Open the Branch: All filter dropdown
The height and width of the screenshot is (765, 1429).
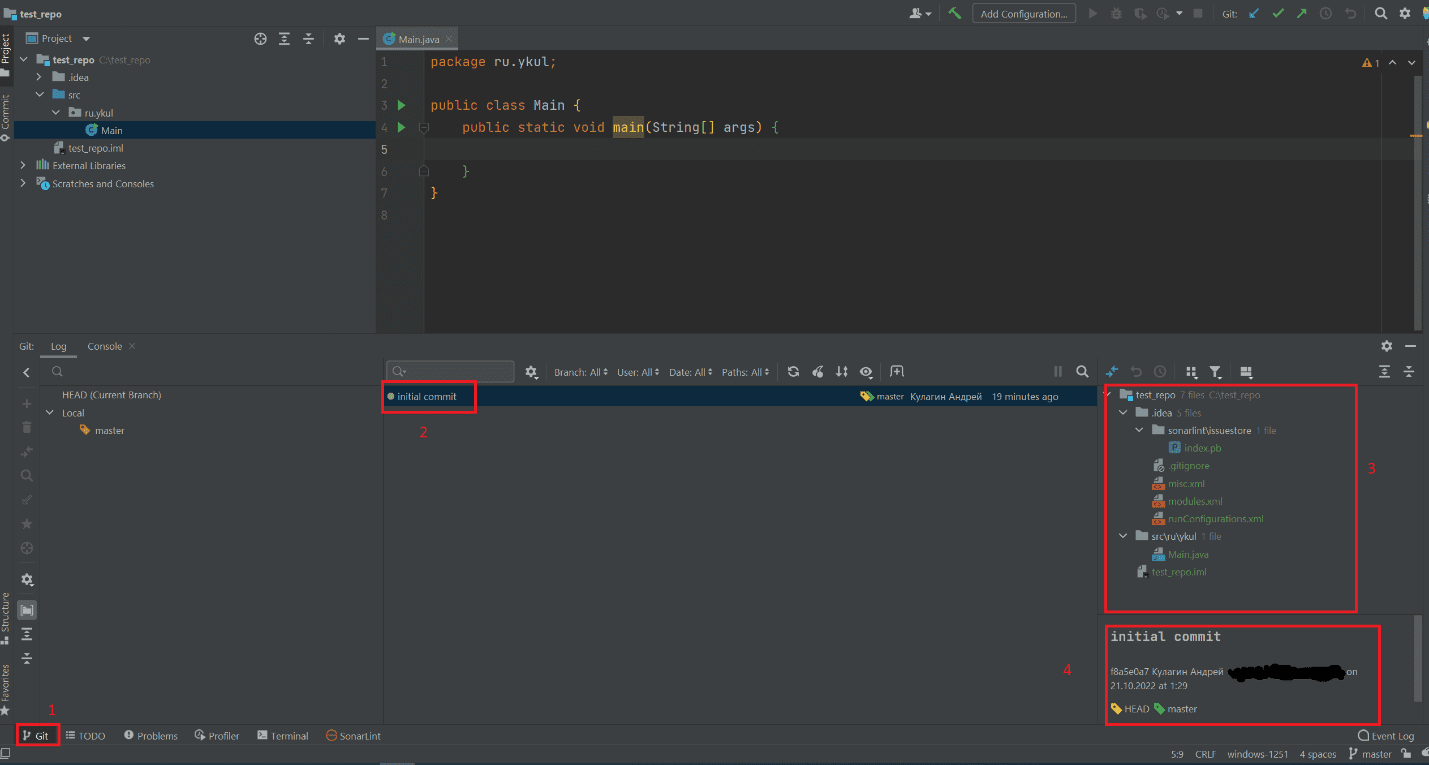(581, 372)
